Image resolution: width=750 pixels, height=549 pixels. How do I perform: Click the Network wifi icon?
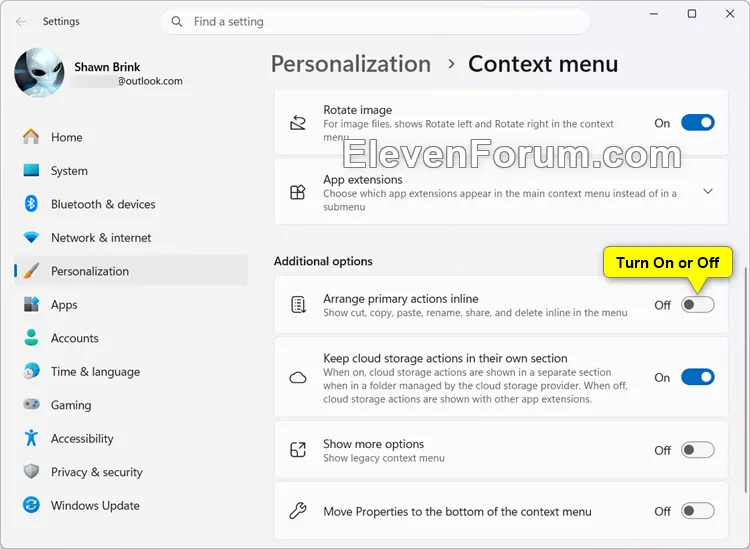point(31,237)
